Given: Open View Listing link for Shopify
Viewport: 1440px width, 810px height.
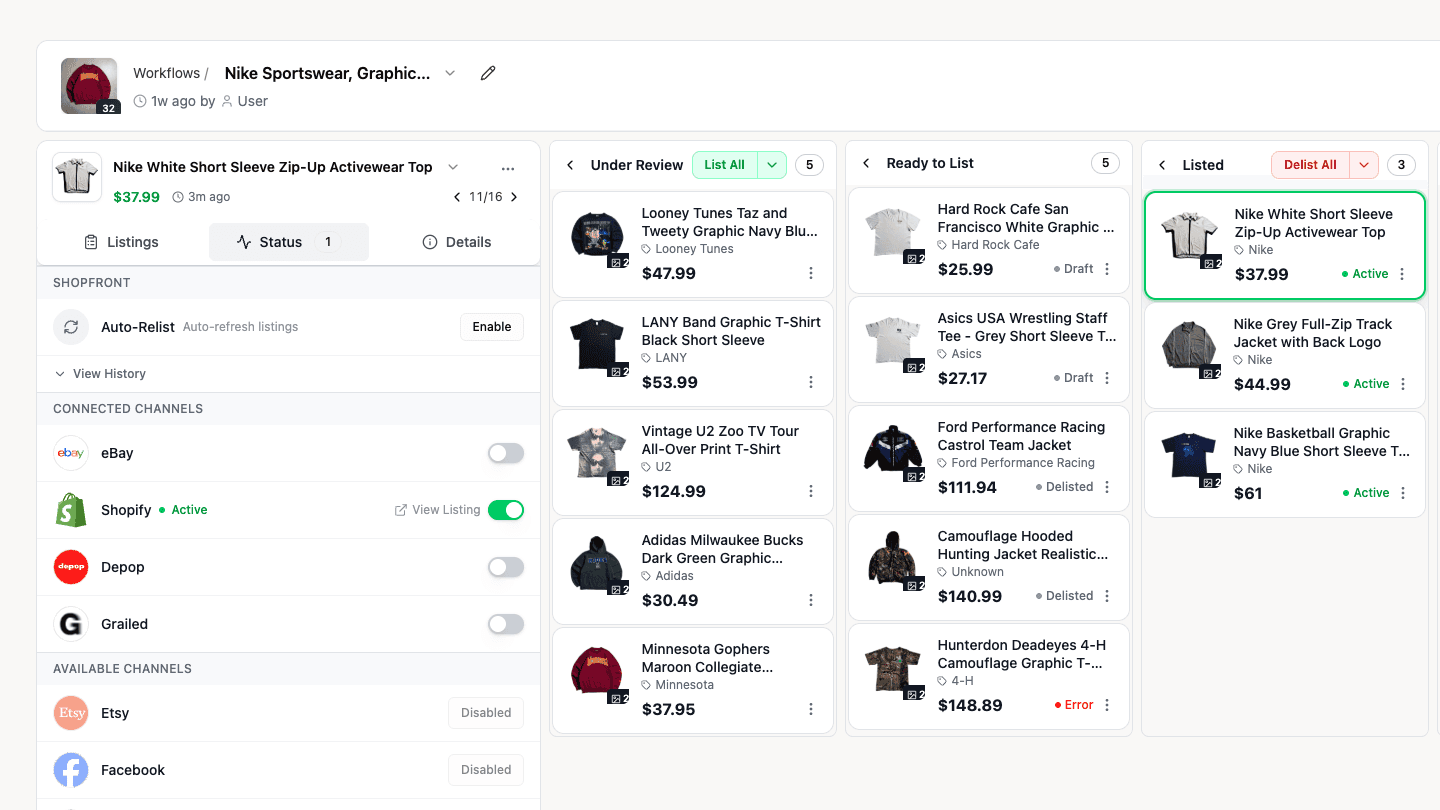Looking at the screenshot, I should pyautogui.click(x=438, y=510).
